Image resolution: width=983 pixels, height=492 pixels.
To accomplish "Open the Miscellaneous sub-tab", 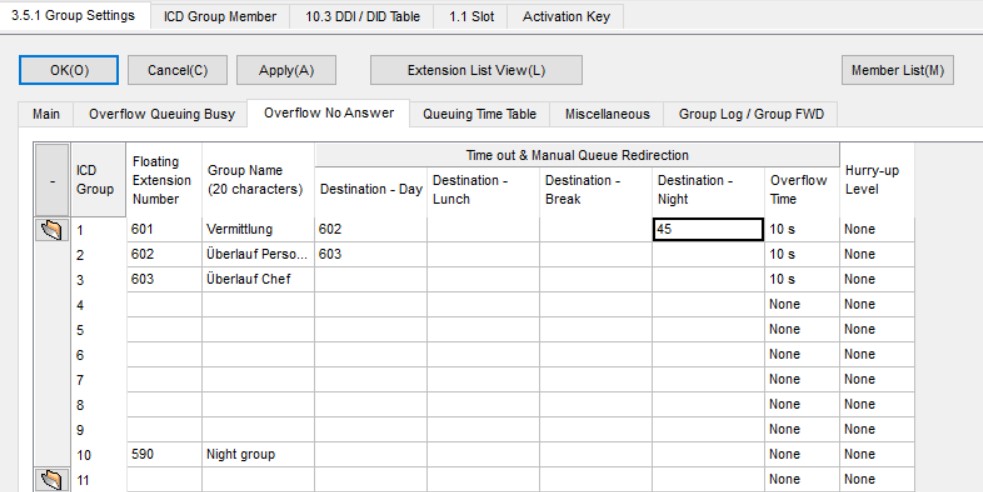I will point(607,114).
